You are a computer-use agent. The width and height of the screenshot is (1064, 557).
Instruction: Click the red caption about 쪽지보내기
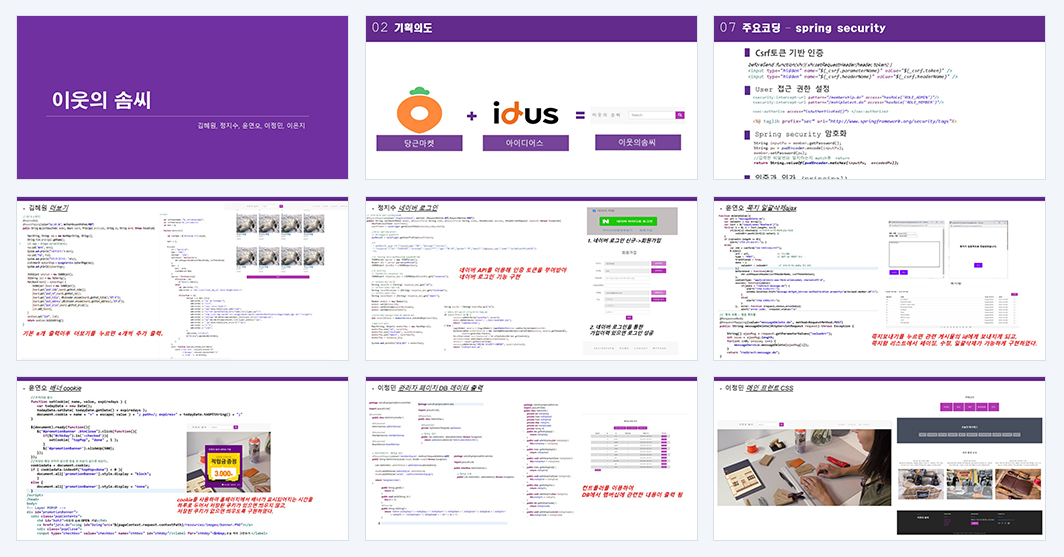pyautogui.click(x=953, y=340)
